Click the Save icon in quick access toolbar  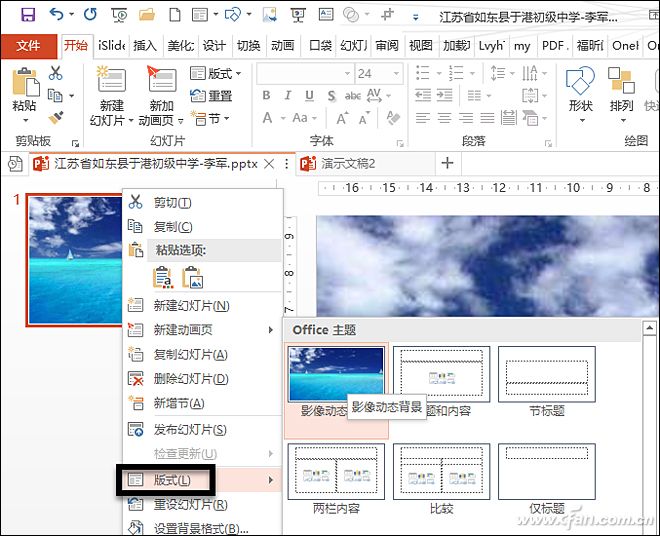pyautogui.click(x=28, y=15)
